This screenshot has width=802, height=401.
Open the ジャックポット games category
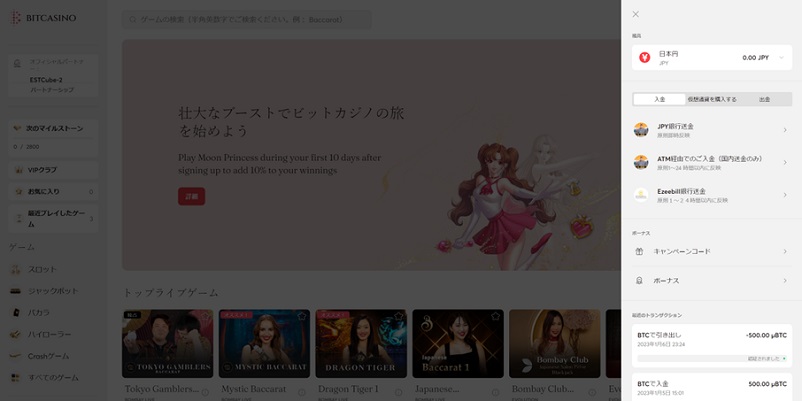coord(53,291)
